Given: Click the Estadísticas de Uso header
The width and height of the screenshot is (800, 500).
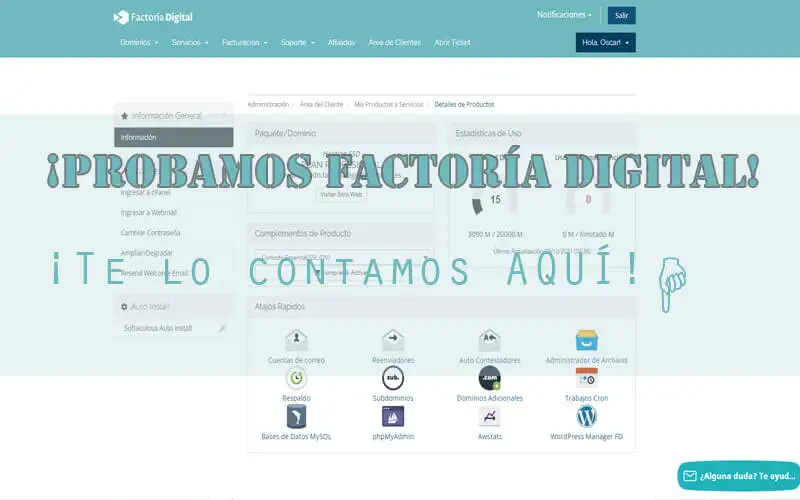Looking at the screenshot, I should 542,133.
